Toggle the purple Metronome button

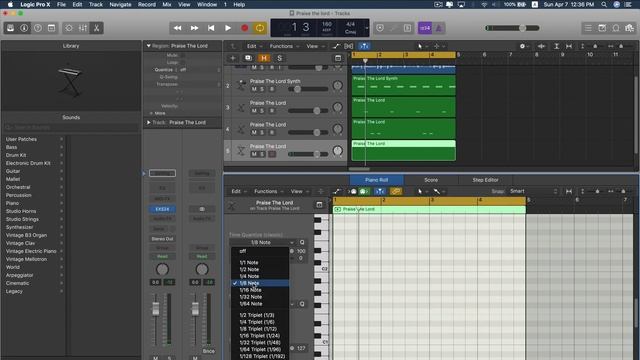(439, 28)
